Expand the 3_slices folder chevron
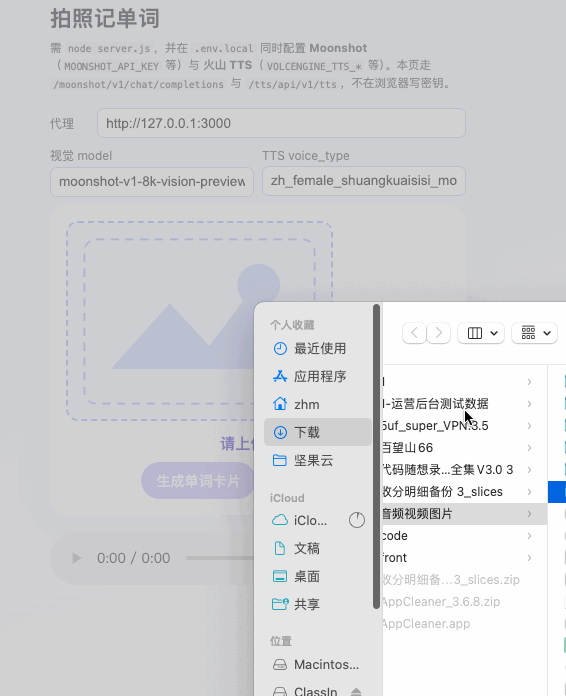This screenshot has height=696, width=566. [x=529, y=492]
